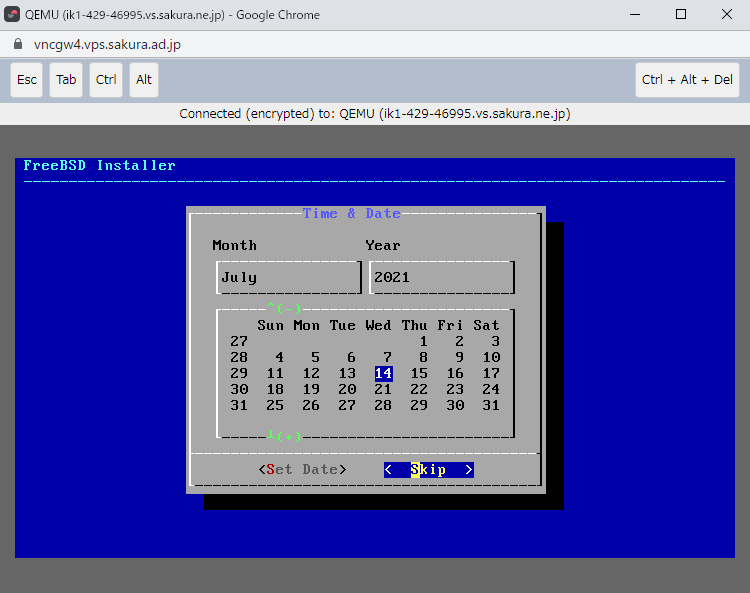Select day 12 in calendar
Viewport: 750px width, 593px height.
pyautogui.click(x=311, y=373)
